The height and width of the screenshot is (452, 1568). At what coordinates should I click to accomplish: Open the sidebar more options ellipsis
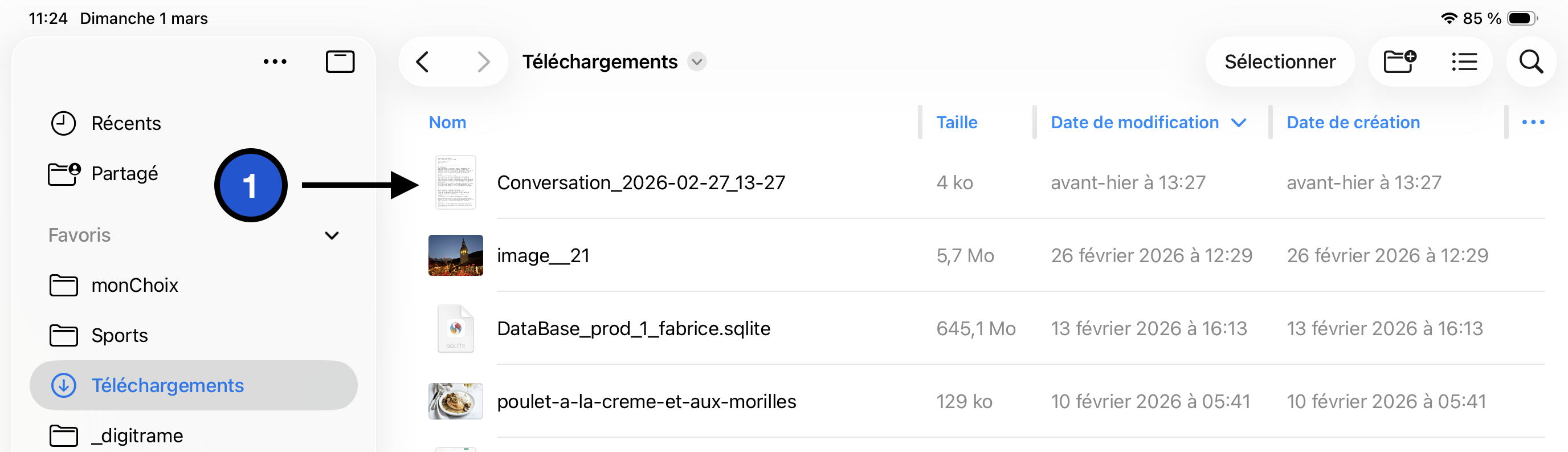tap(275, 62)
